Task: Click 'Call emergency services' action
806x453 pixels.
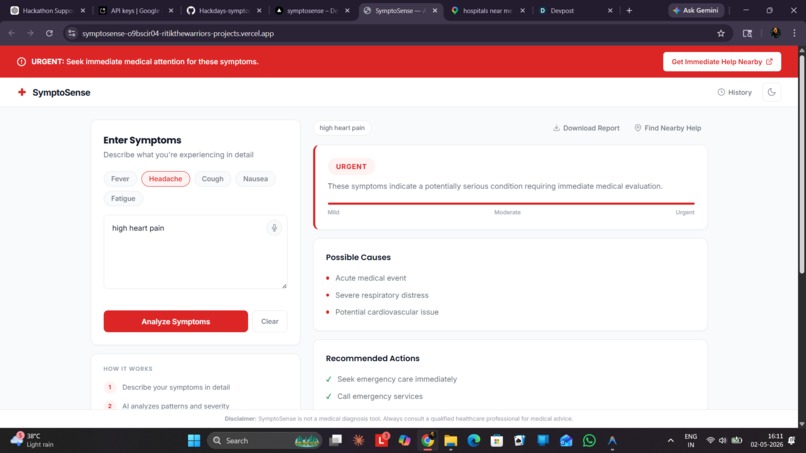Action: coord(380,396)
